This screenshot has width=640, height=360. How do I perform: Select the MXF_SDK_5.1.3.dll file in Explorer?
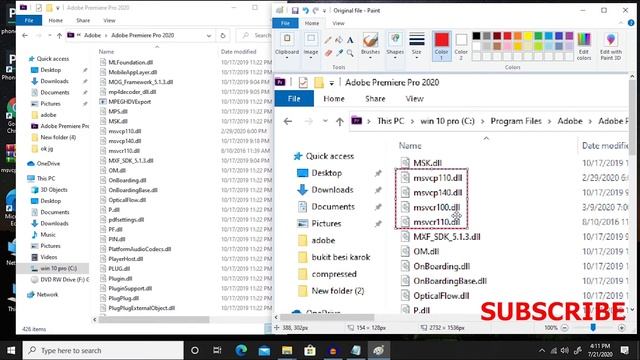coord(131,160)
